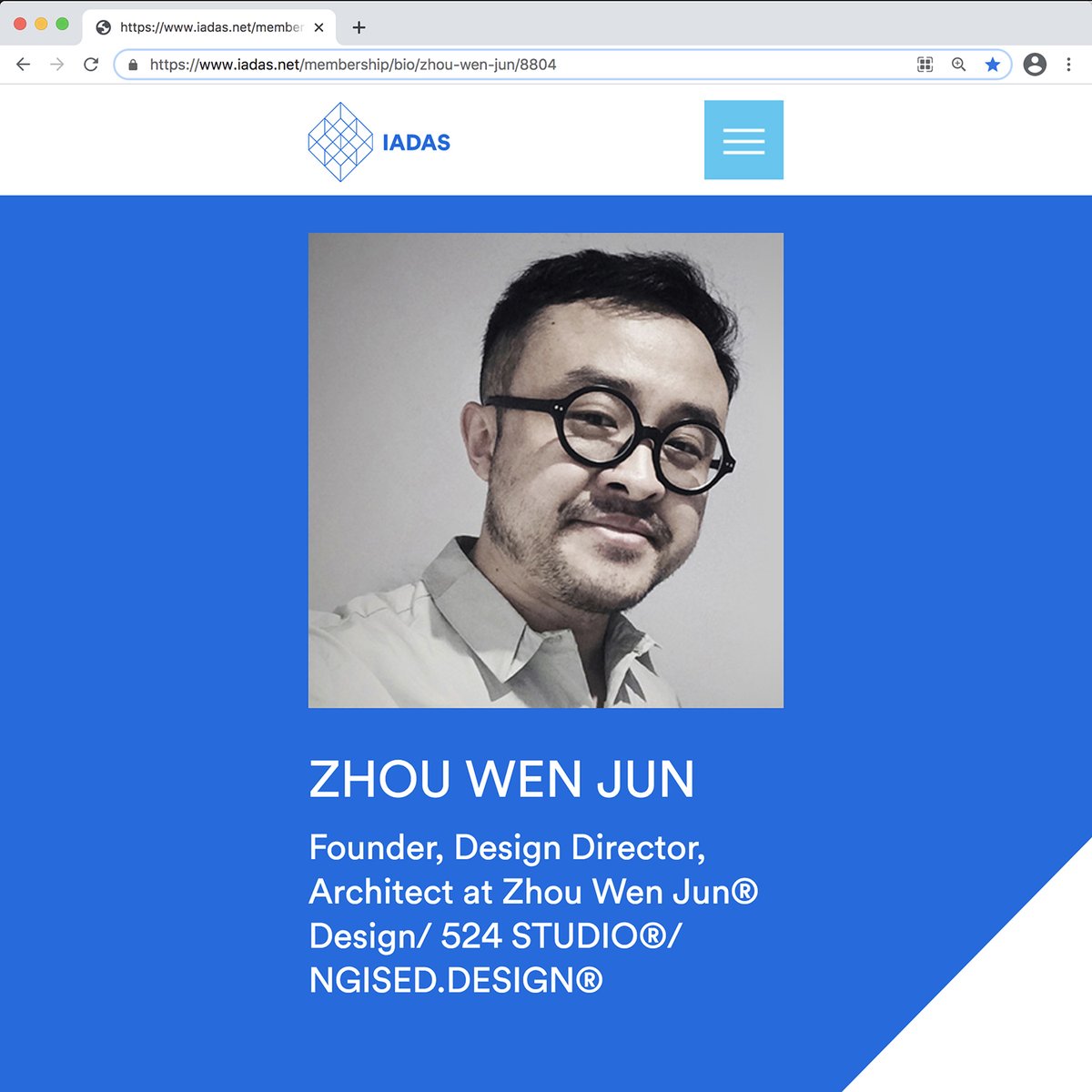Click Zhou Wen Jun's profile photo
The image size is (1092, 1092).
coord(546,470)
